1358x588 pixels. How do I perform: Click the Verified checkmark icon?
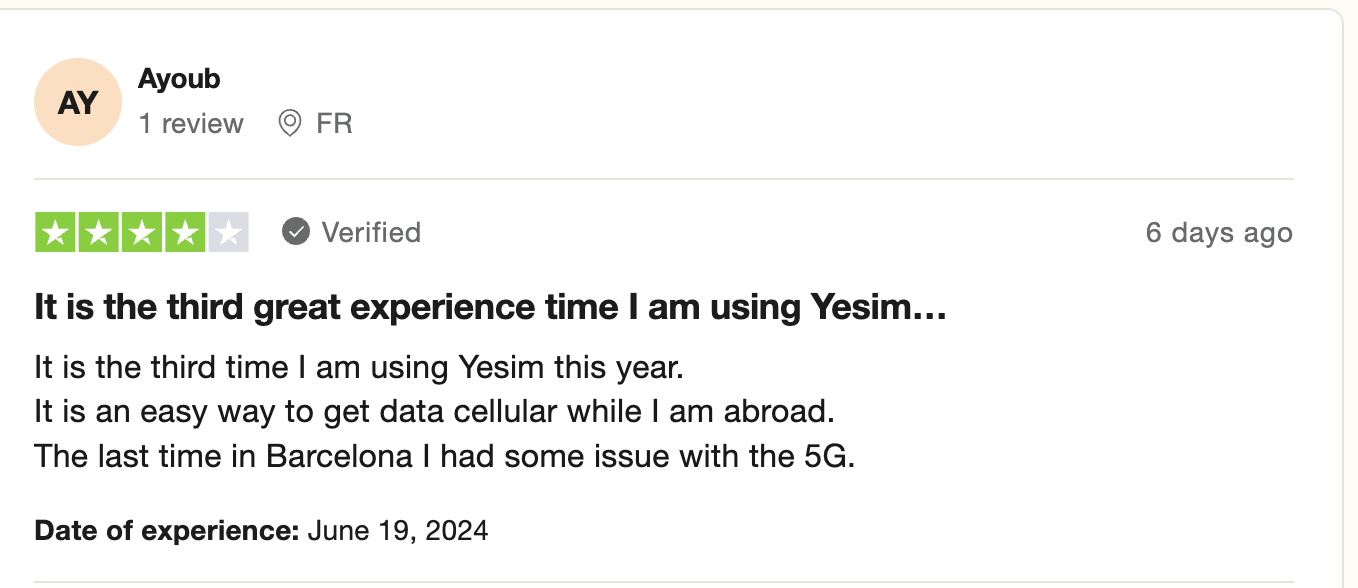(295, 232)
